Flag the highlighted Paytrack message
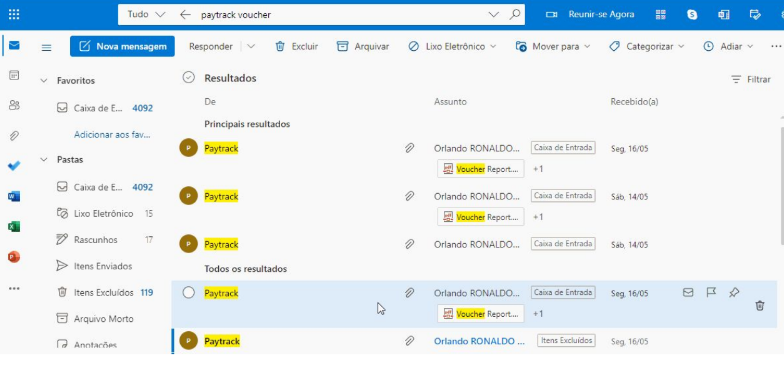The width and height of the screenshot is (784, 365). click(x=711, y=292)
